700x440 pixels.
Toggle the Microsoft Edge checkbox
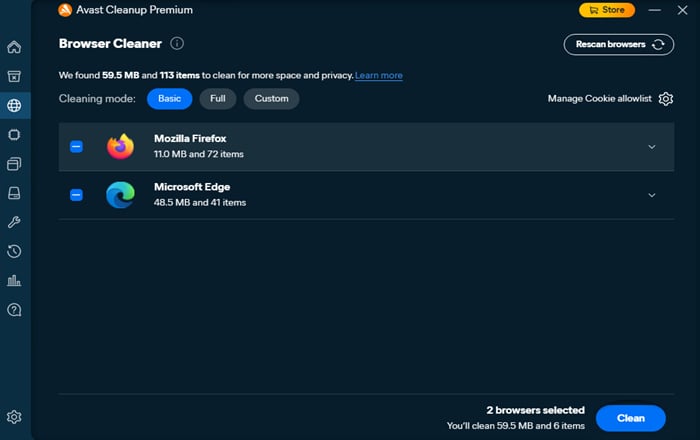click(x=76, y=195)
